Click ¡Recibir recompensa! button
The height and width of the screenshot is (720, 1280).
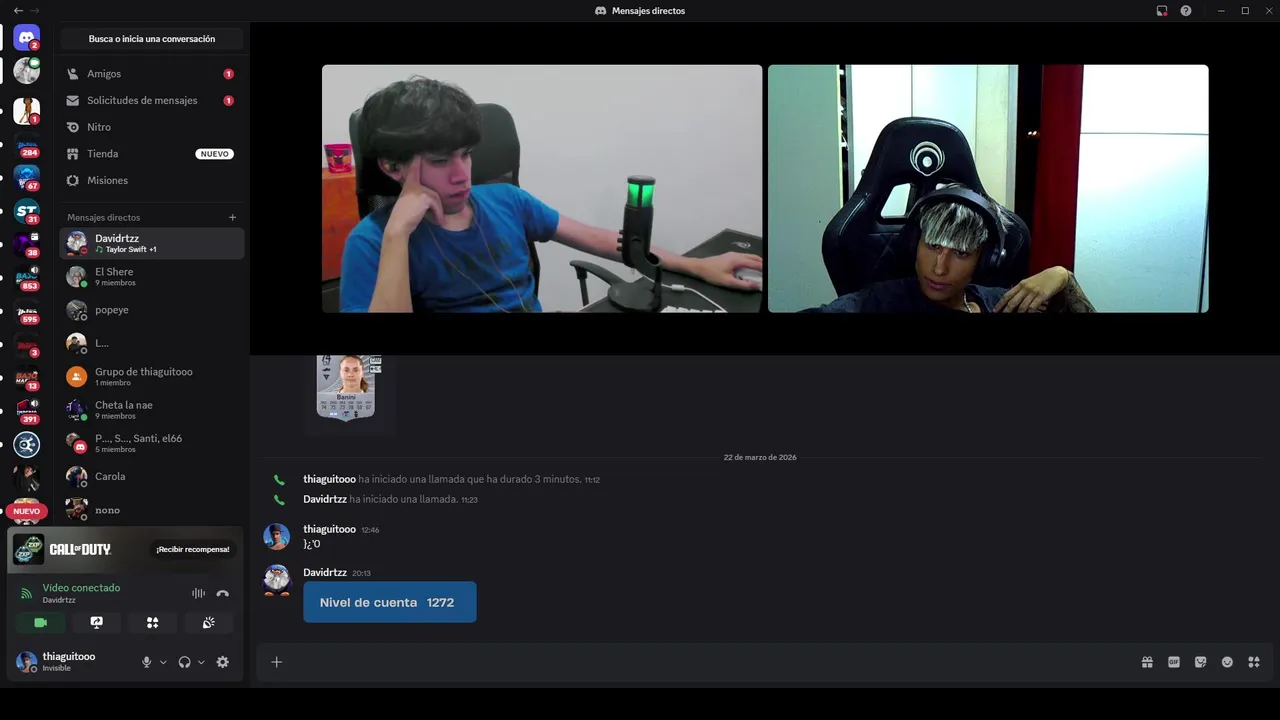pos(192,549)
